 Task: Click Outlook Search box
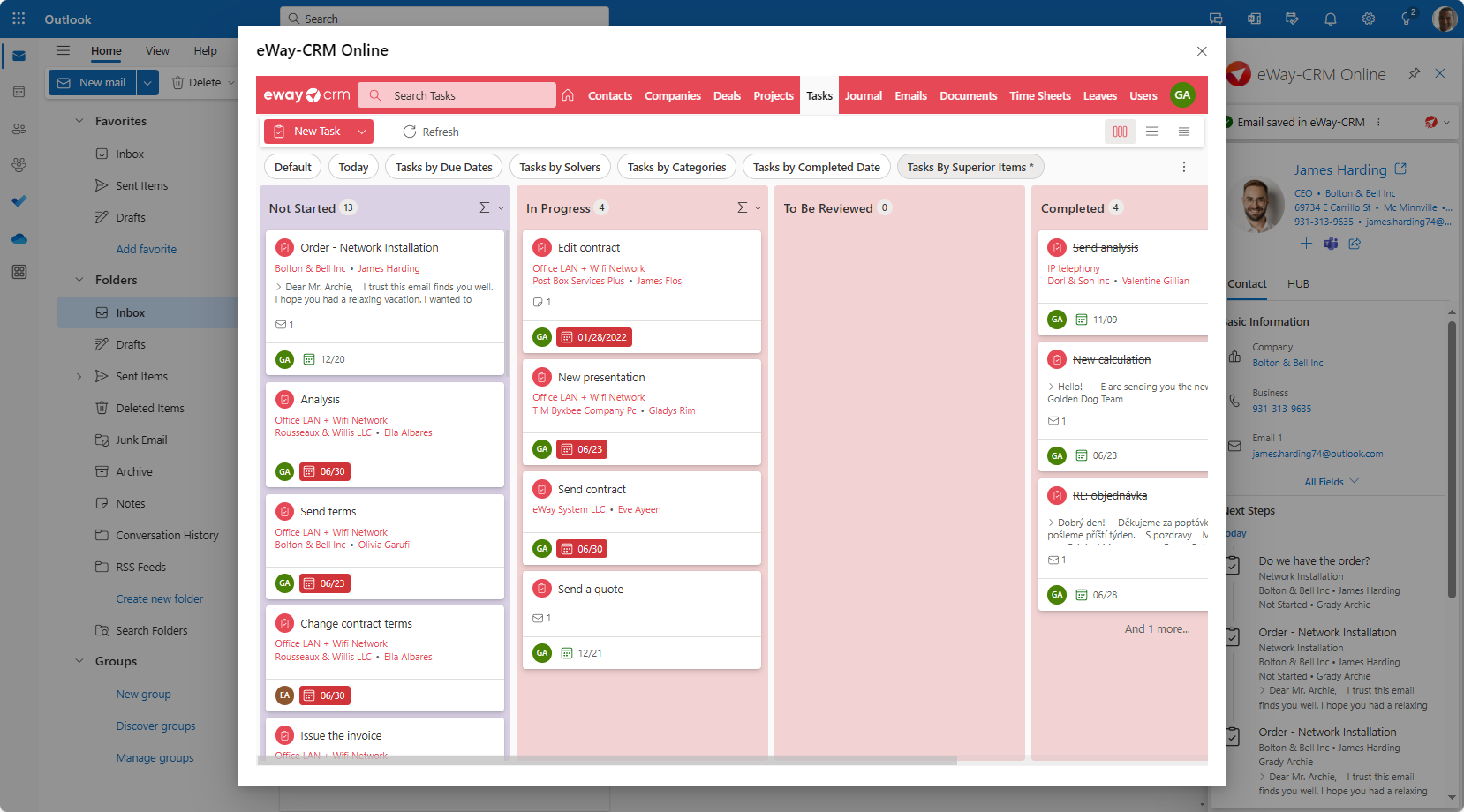click(445, 18)
